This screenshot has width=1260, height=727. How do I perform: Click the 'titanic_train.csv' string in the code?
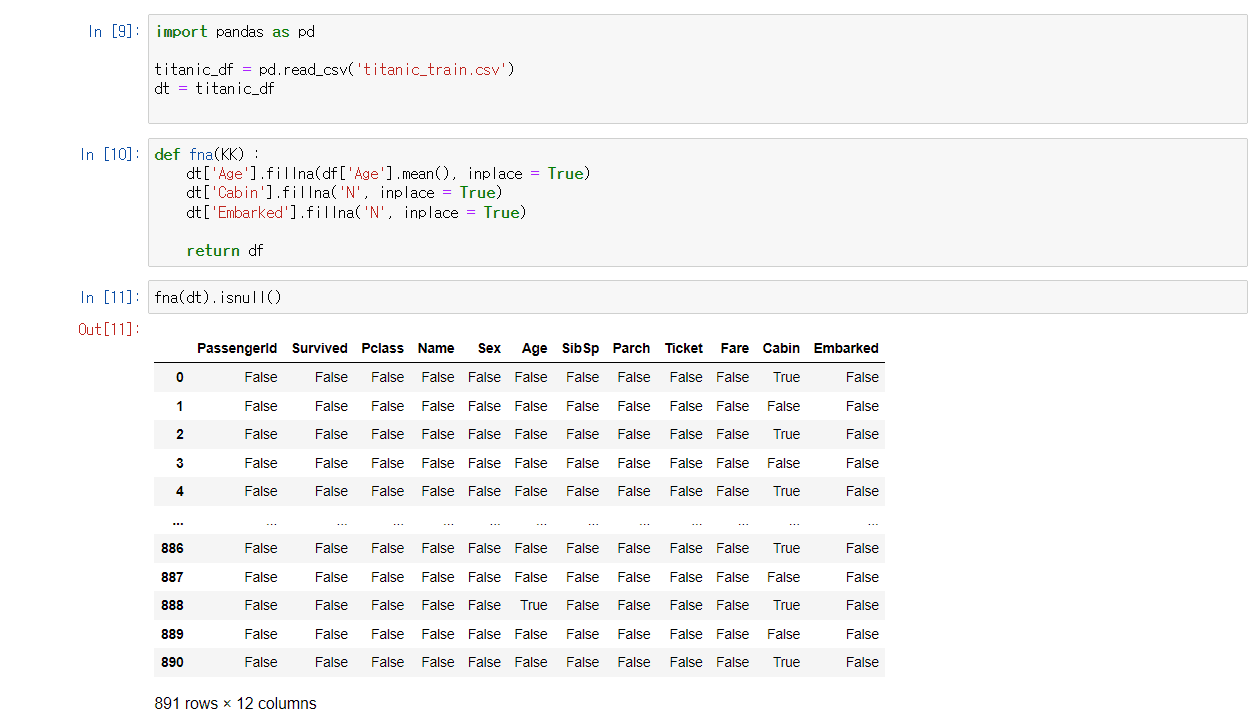point(434,69)
